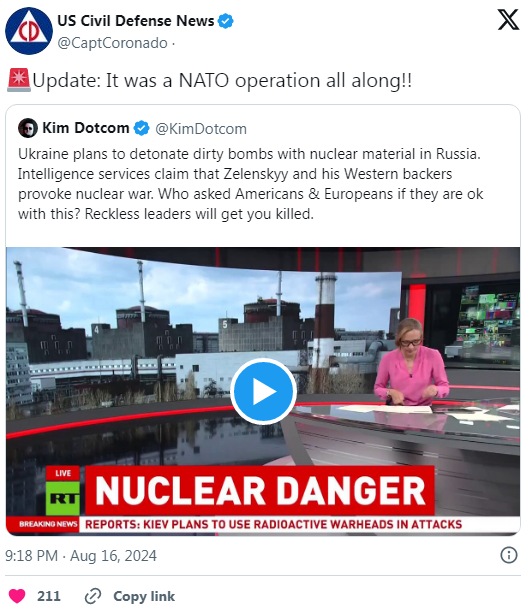Image resolution: width=532 pixels, height=615 pixels.
Task: Open Kim Dotcom's profile picture
Action: click(27, 128)
